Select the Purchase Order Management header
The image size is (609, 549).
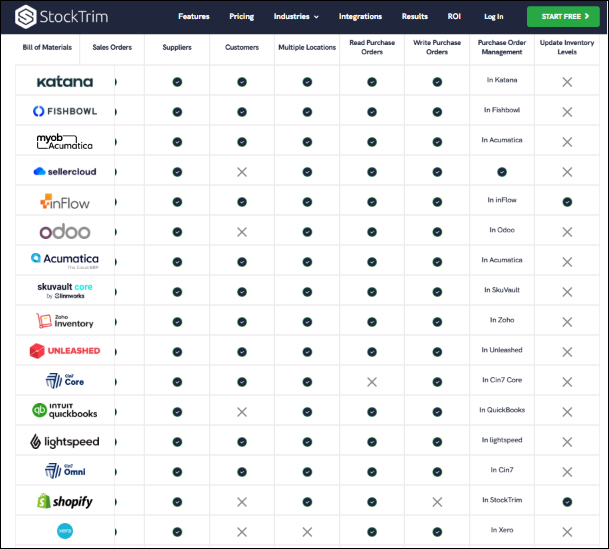pos(502,47)
